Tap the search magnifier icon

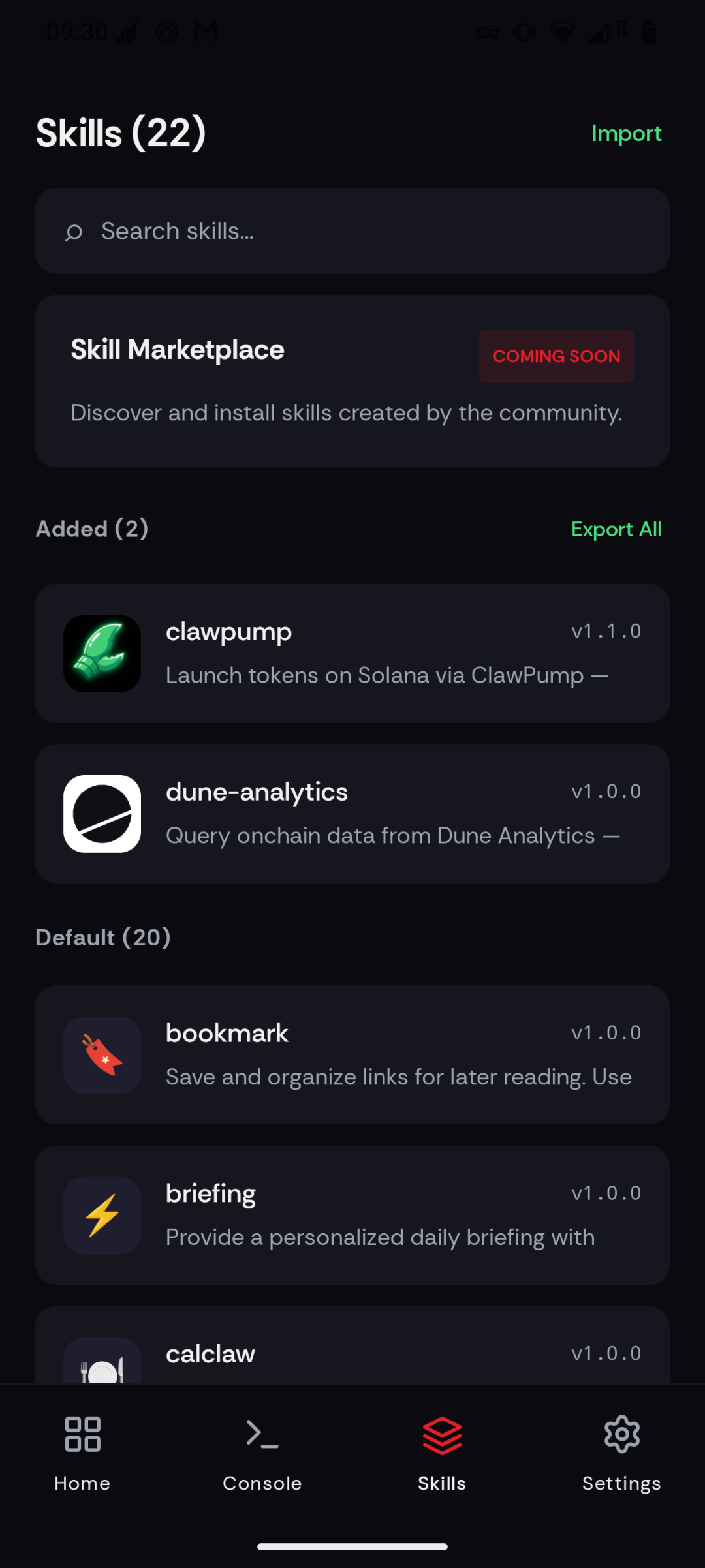[74, 232]
